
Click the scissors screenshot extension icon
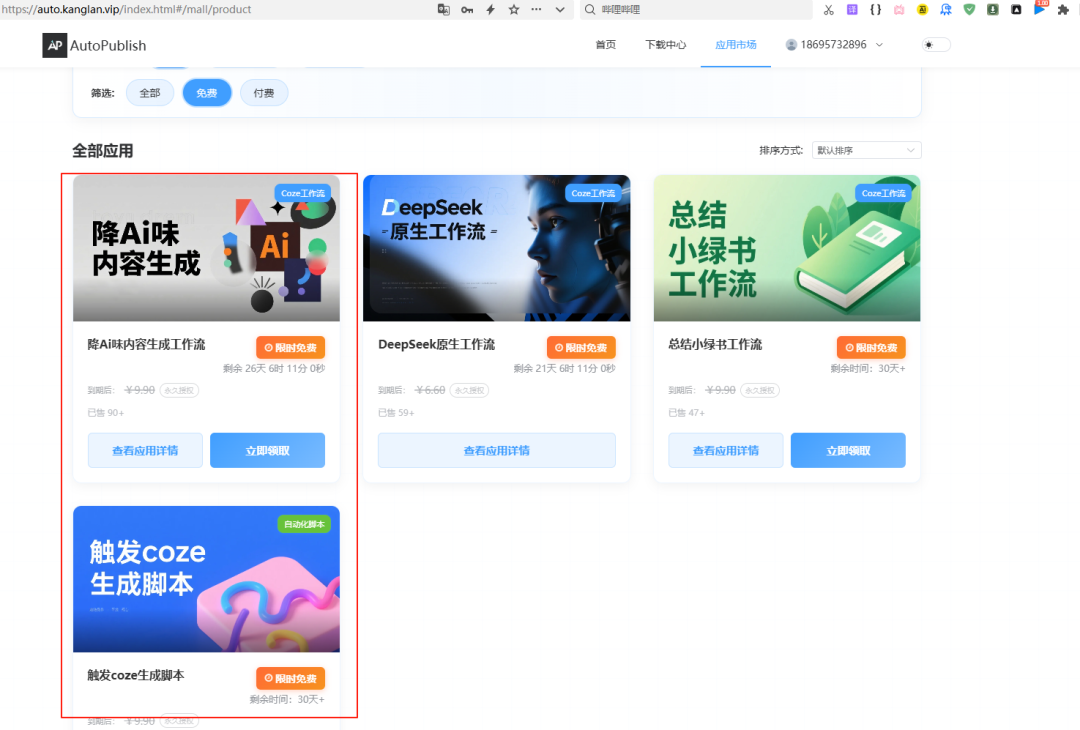point(829,10)
